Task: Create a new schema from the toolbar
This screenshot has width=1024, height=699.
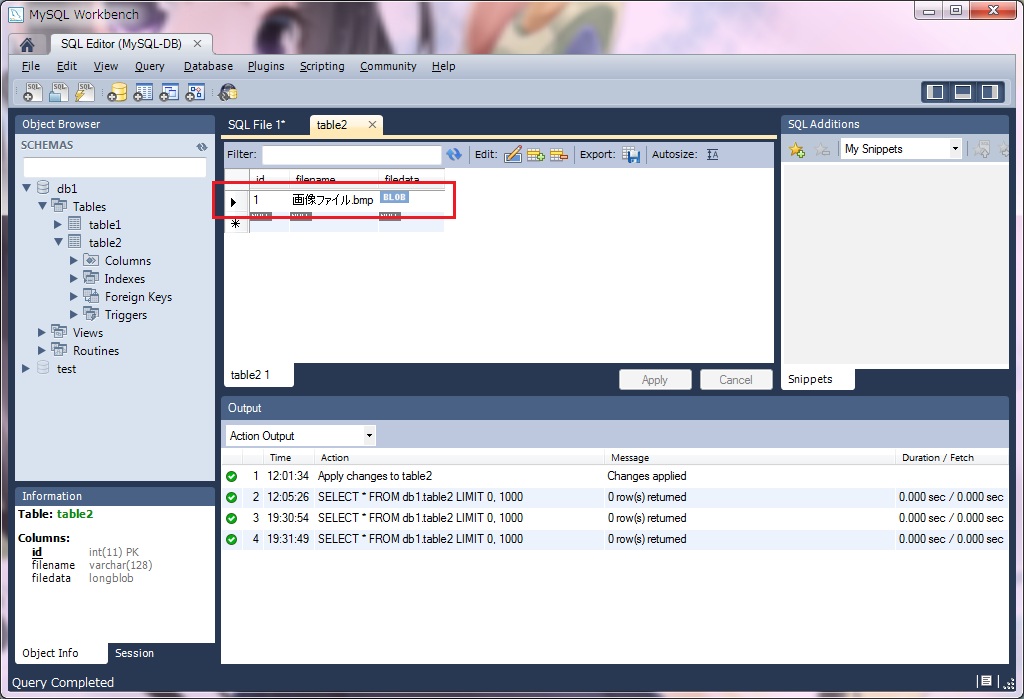Action: coord(117,92)
